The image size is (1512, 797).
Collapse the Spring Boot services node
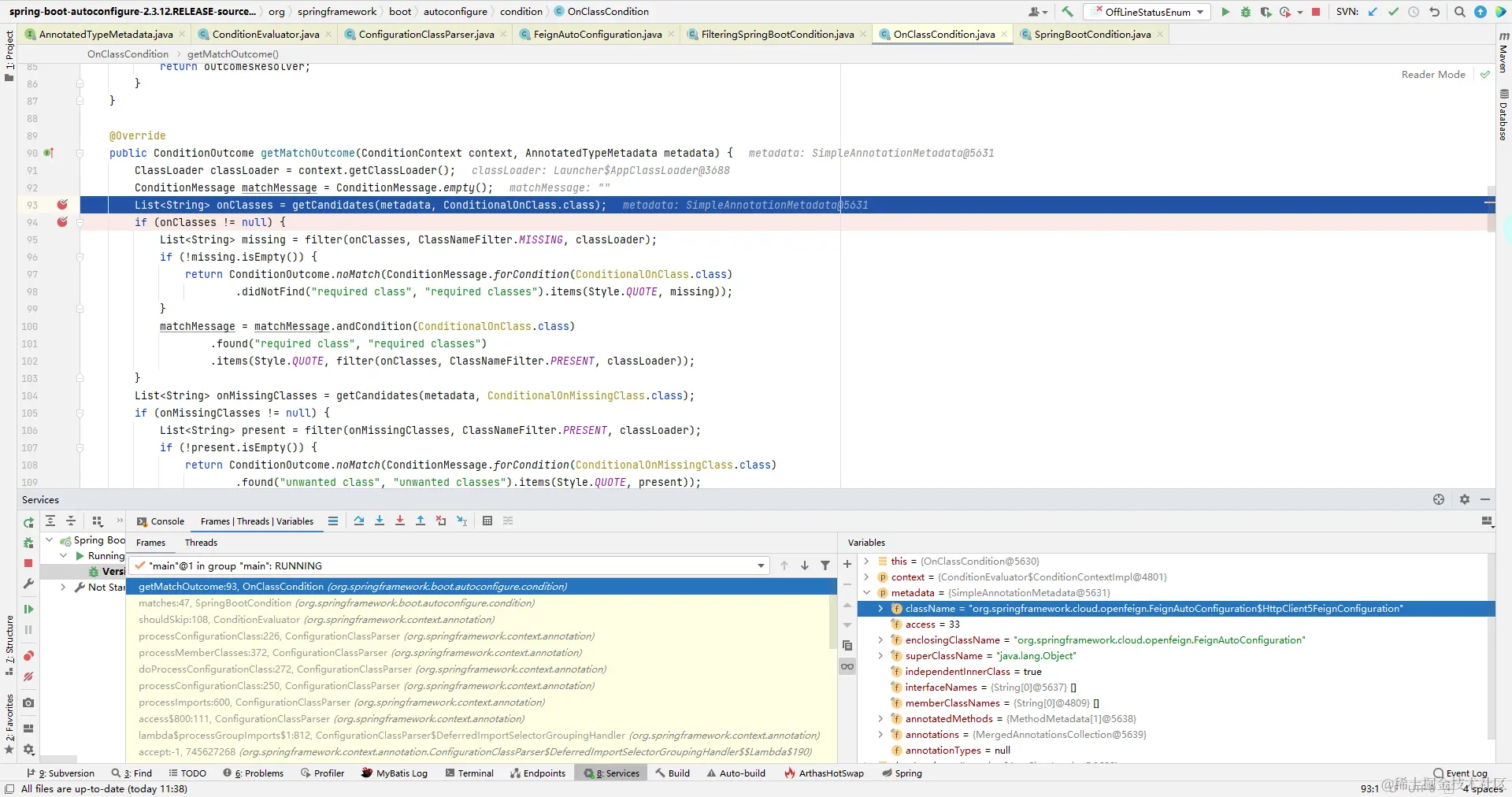50,540
